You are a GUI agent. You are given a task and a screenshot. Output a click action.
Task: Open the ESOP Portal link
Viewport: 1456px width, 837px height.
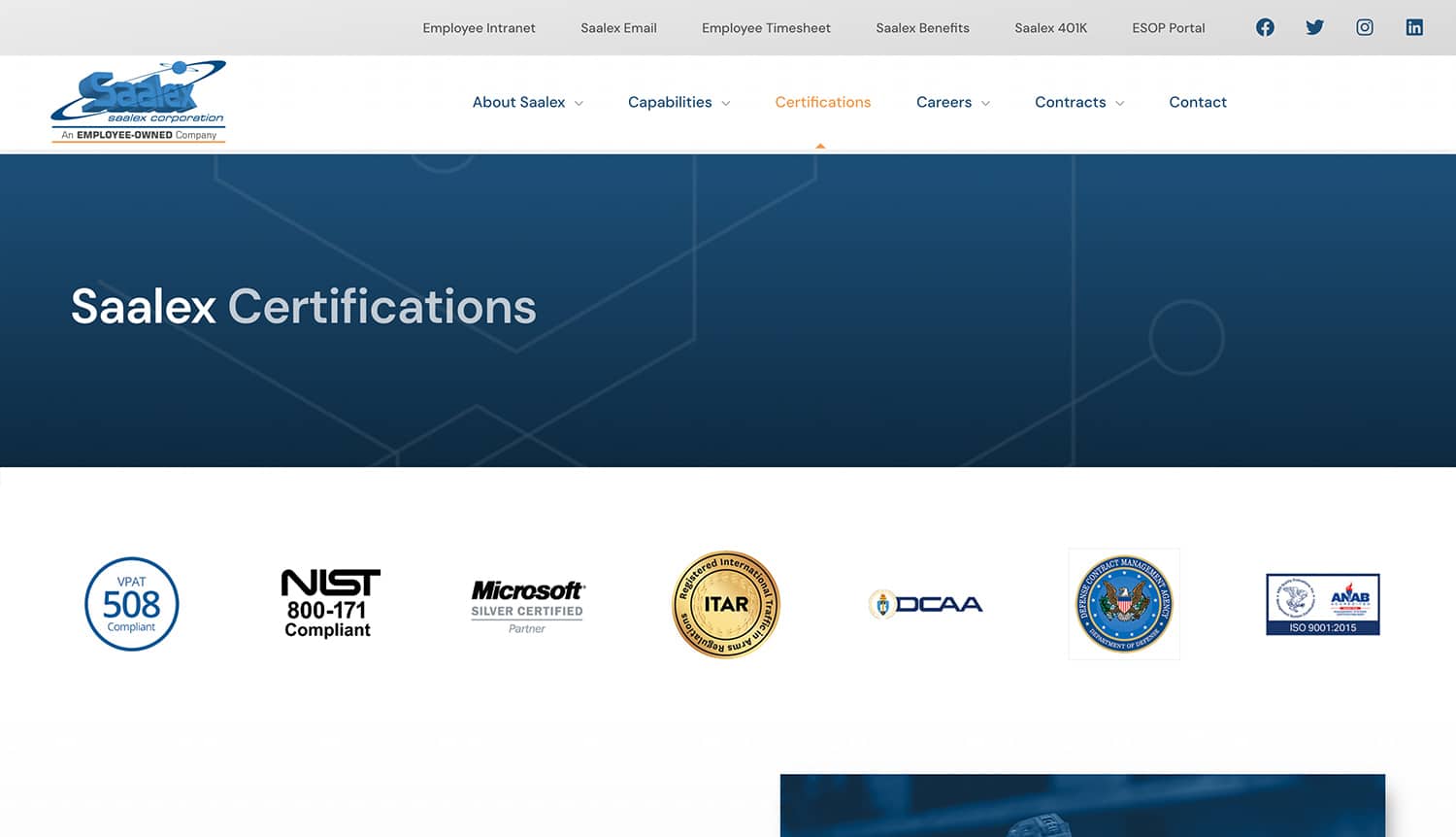tap(1168, 28)
